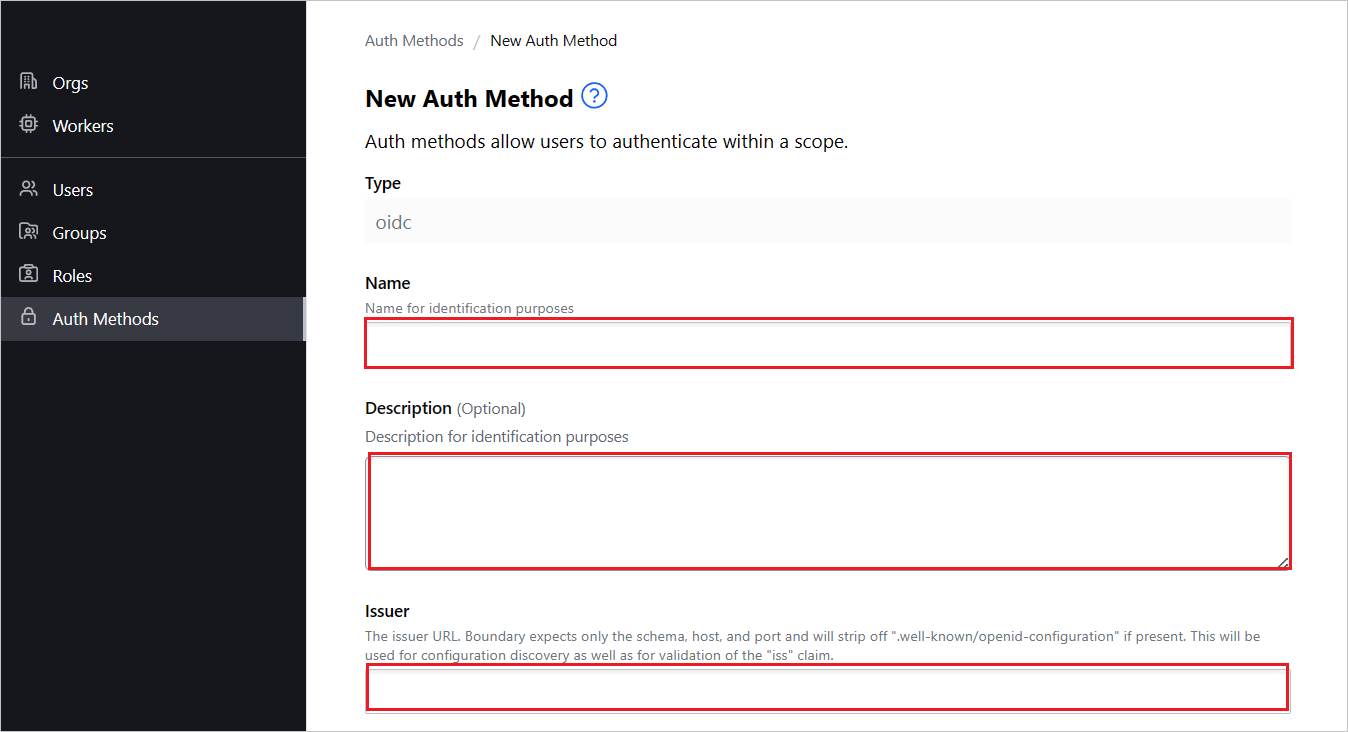Click the Orgs building icon
1348x732 pixels.
[x=28, y=82]
